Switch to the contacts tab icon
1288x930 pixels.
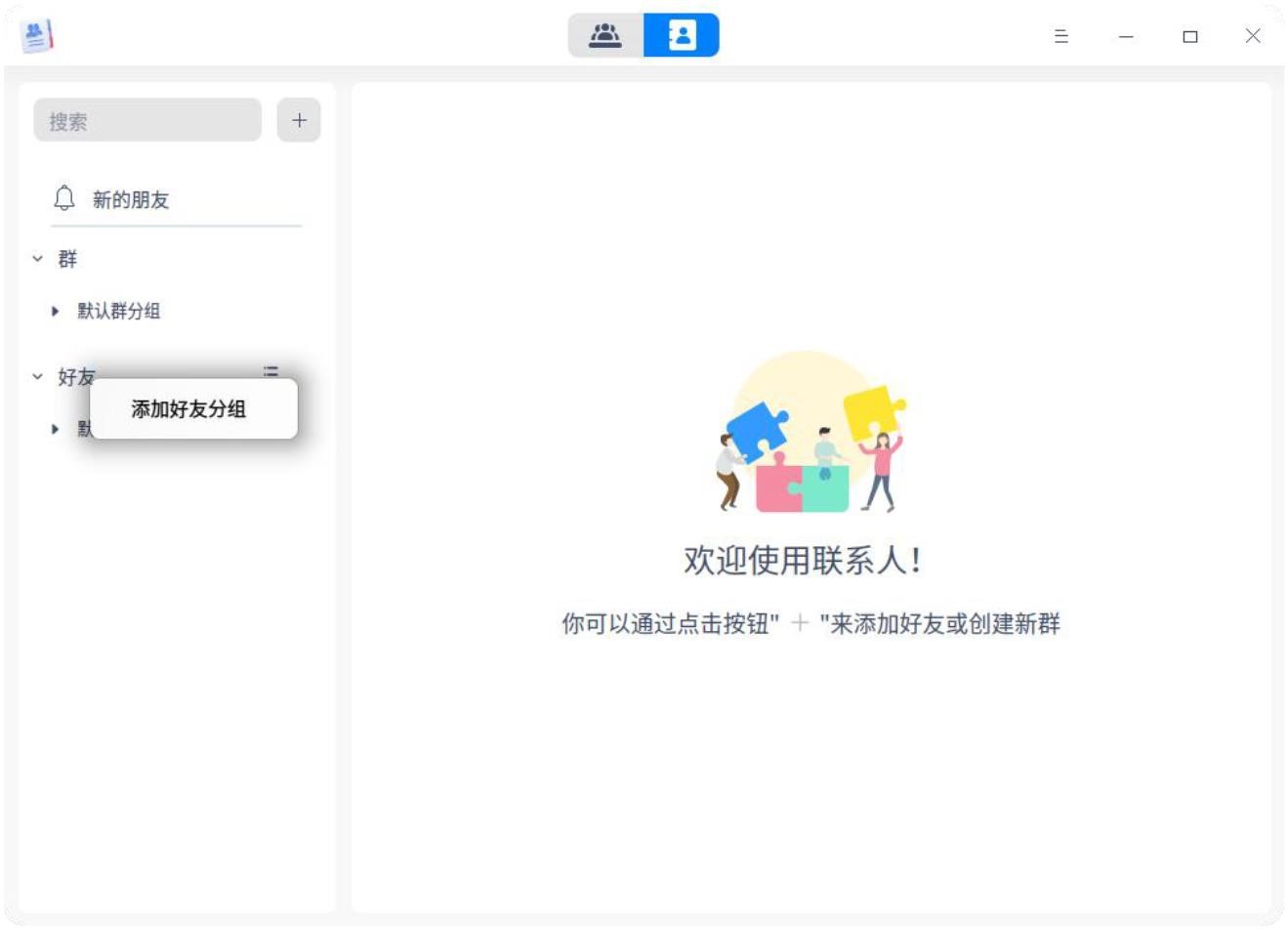682,35
